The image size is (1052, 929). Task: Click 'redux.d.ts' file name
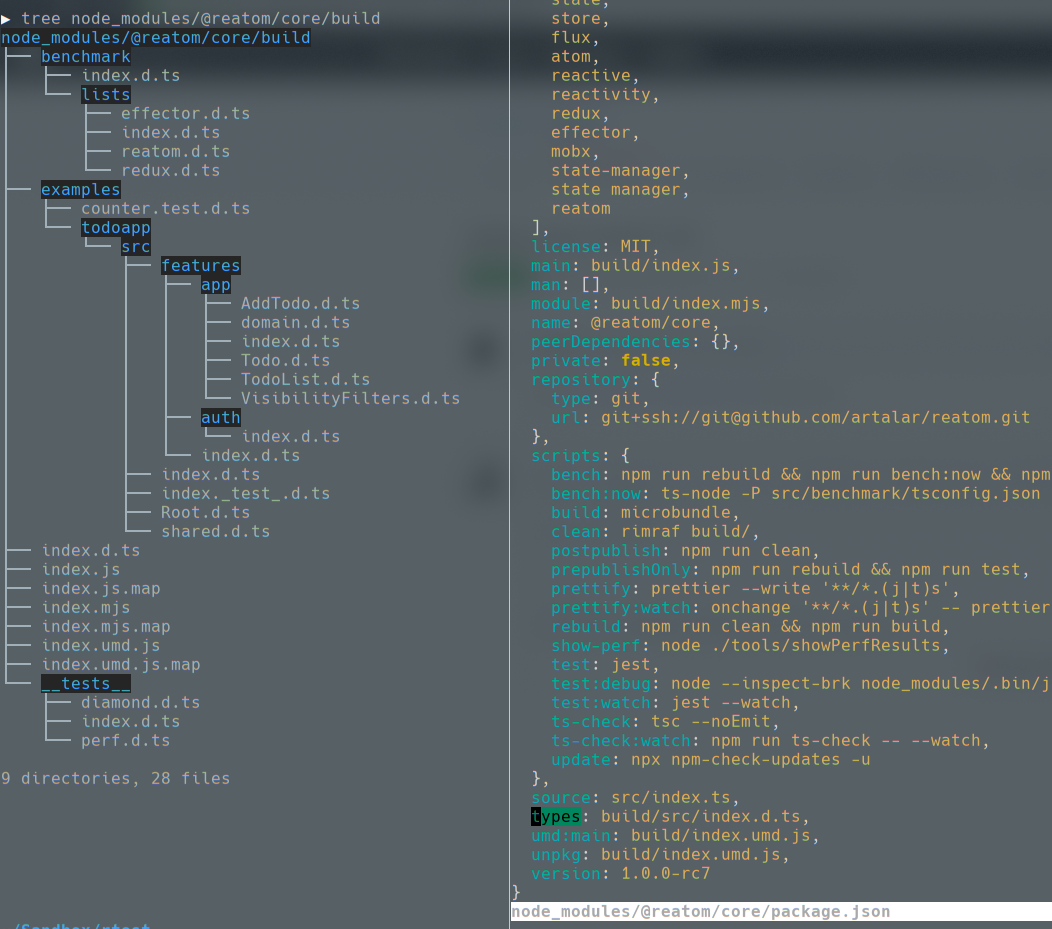(170, 170)
